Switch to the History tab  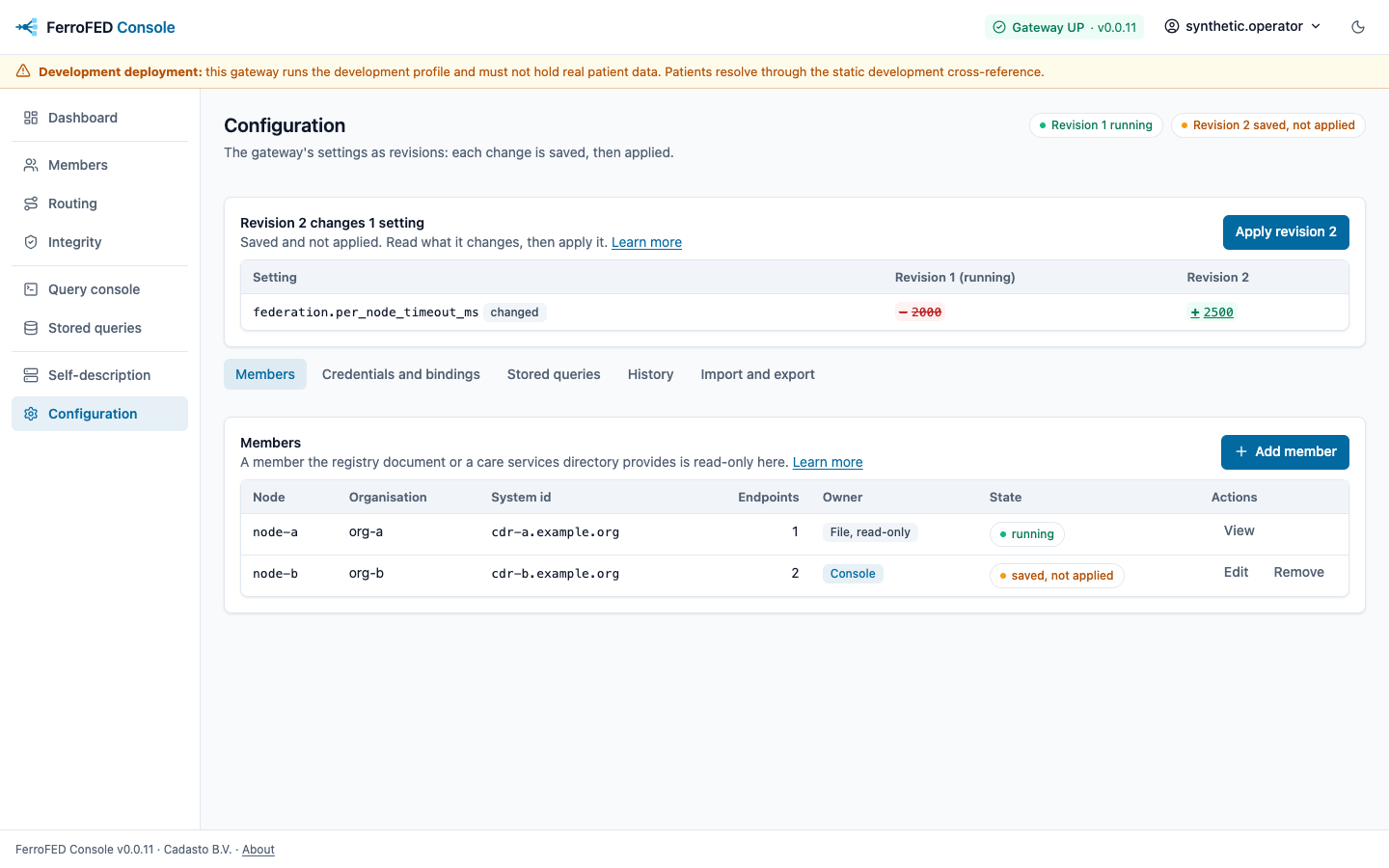(651, 374)
